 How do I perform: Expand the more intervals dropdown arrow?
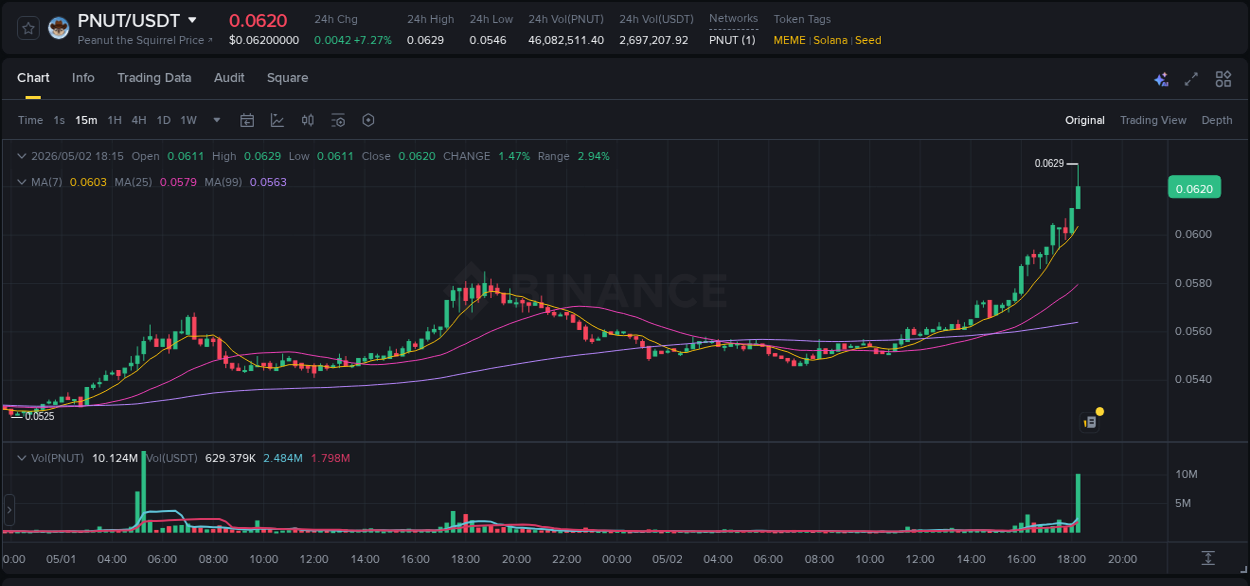pyautogui.click(x=217, y=120)
